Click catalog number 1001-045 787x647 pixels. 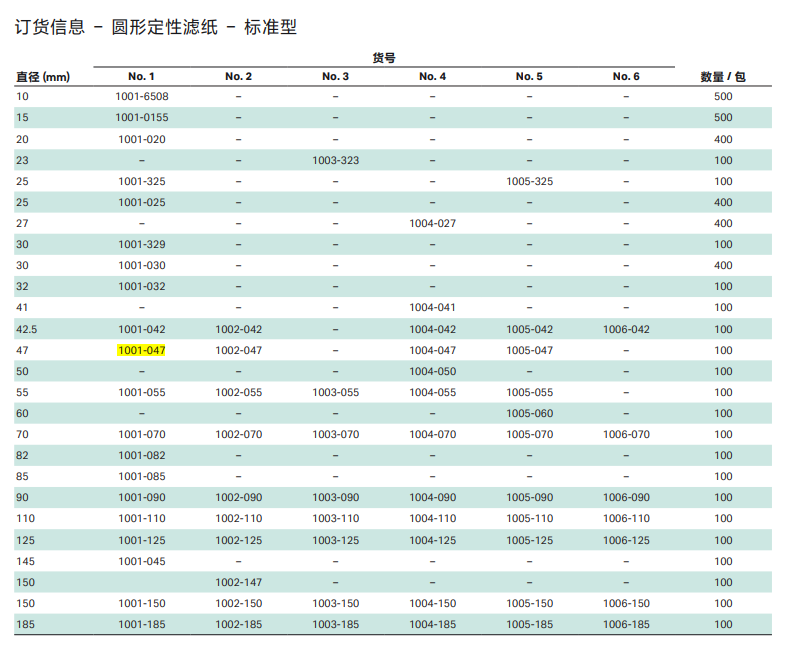[141, 561]
